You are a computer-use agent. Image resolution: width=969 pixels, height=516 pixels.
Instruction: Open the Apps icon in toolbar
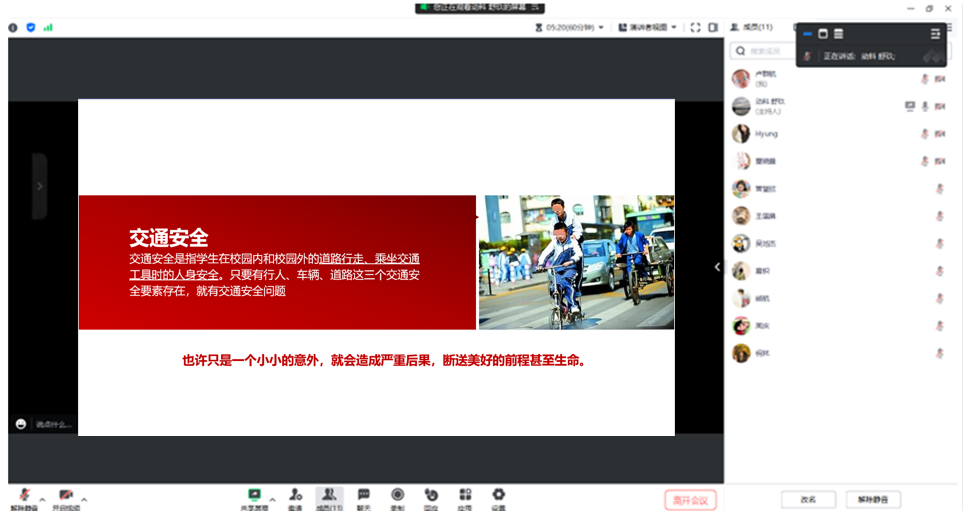465,497
